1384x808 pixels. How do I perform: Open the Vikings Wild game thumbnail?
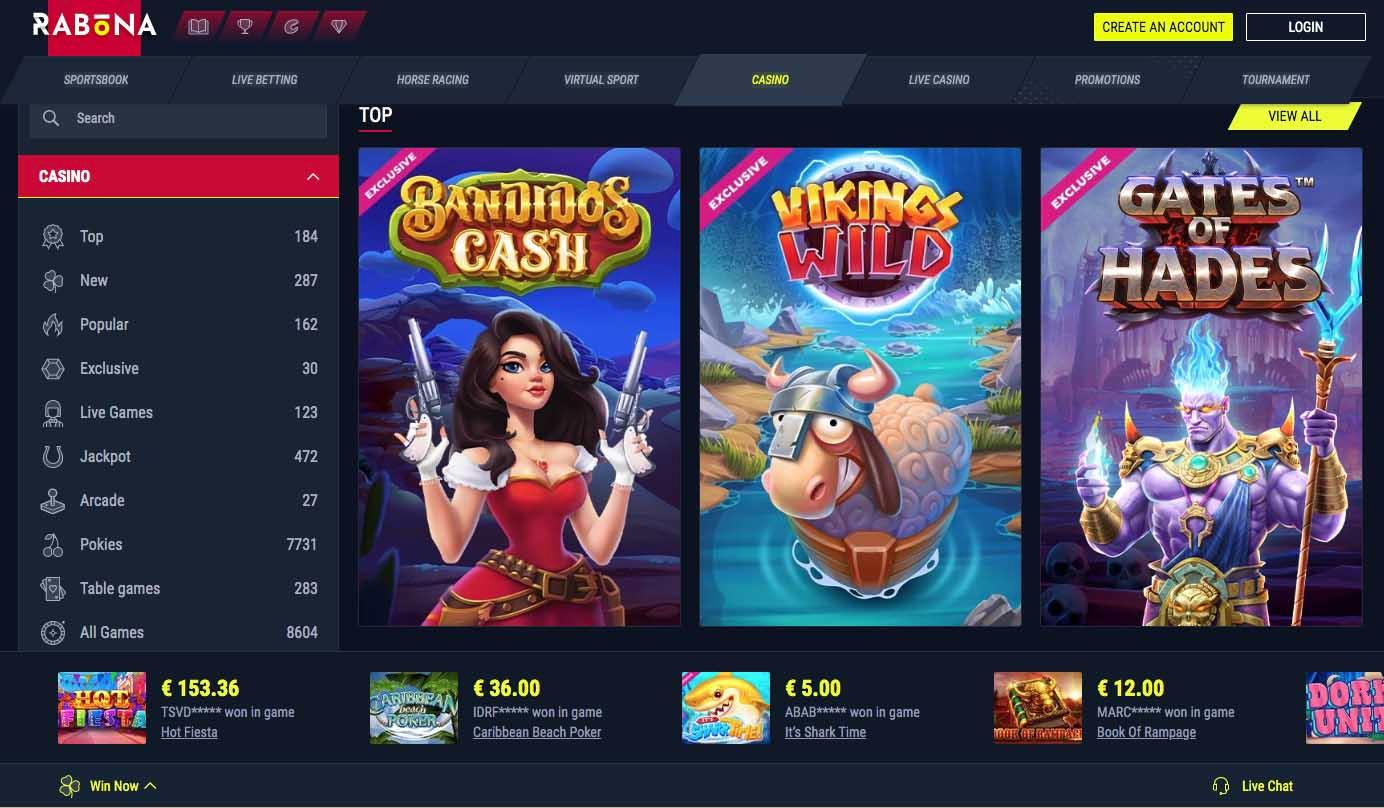coord(860,387)
